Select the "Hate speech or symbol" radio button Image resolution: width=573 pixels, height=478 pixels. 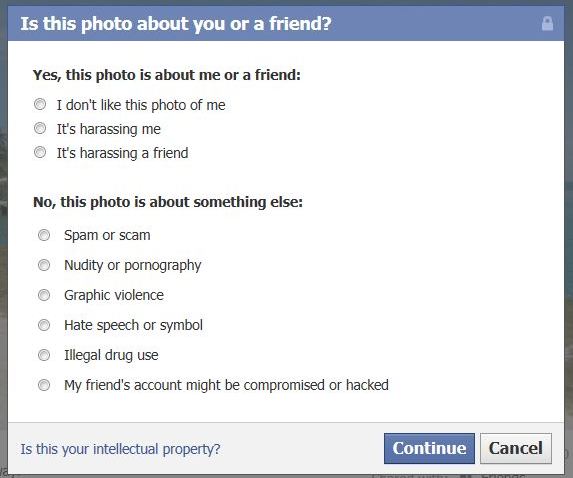click(x=44, y=325)
